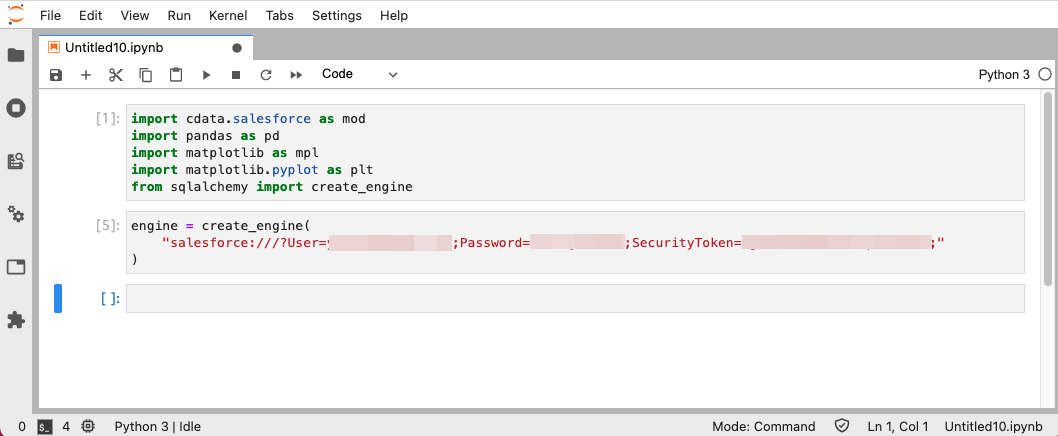Screen dimensions: 1058x436
Task: Copy the selected cell
Action: click(x=146, y=75)
